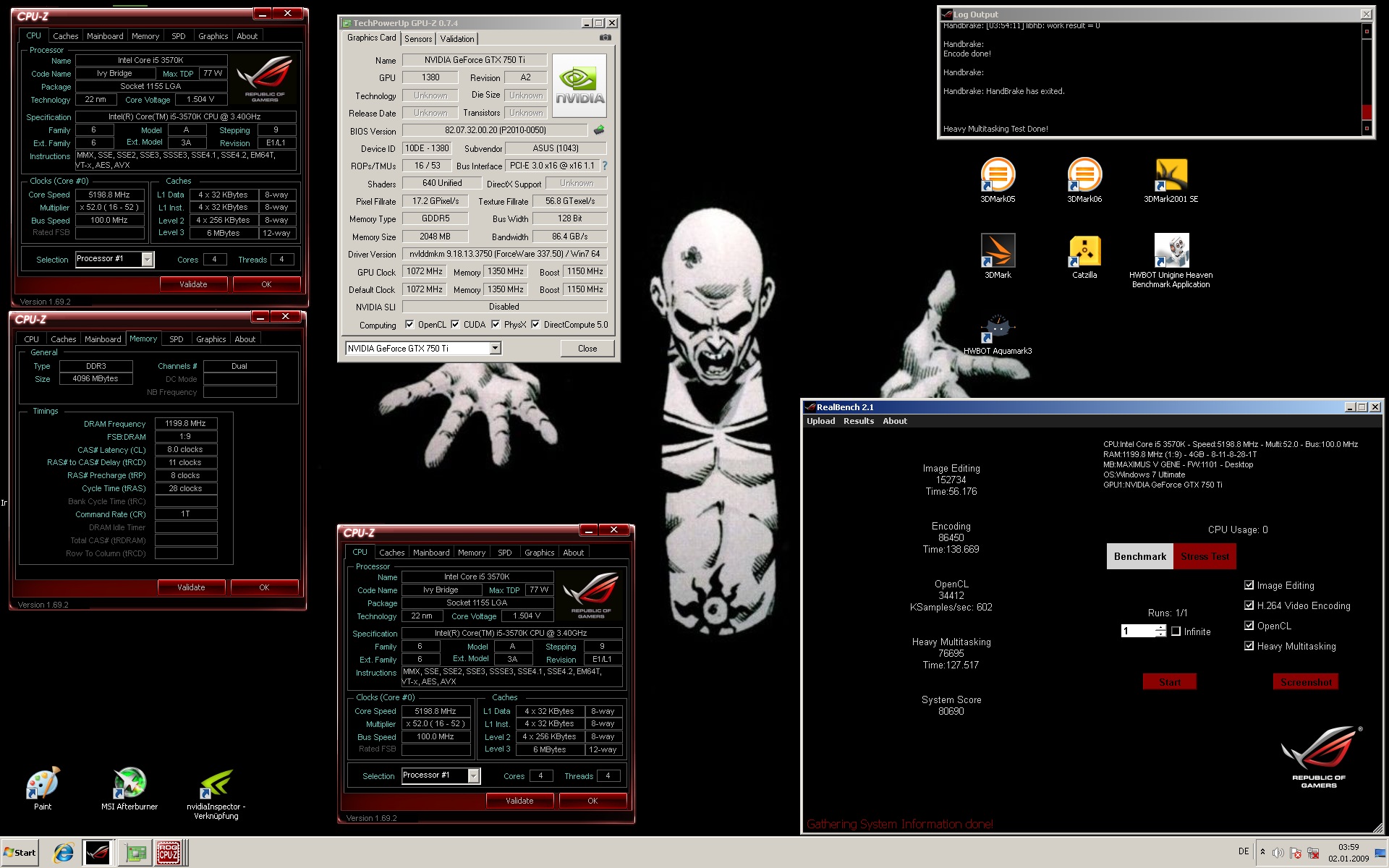
Task: Click the GPU-Z taskbar button
Action: point(135,853)
